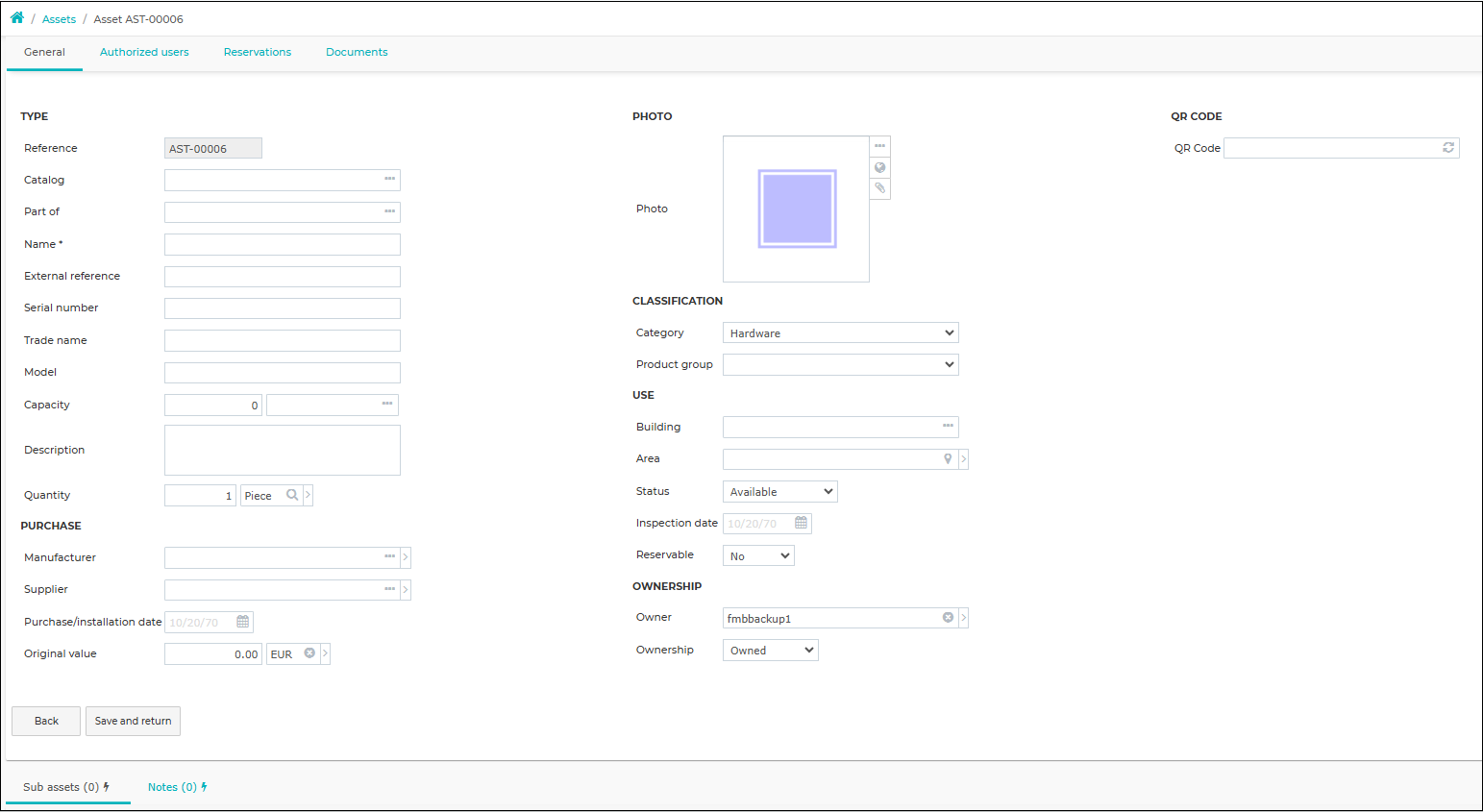Expand the Status dropdown
The image size is (1483, 812).
780,492
